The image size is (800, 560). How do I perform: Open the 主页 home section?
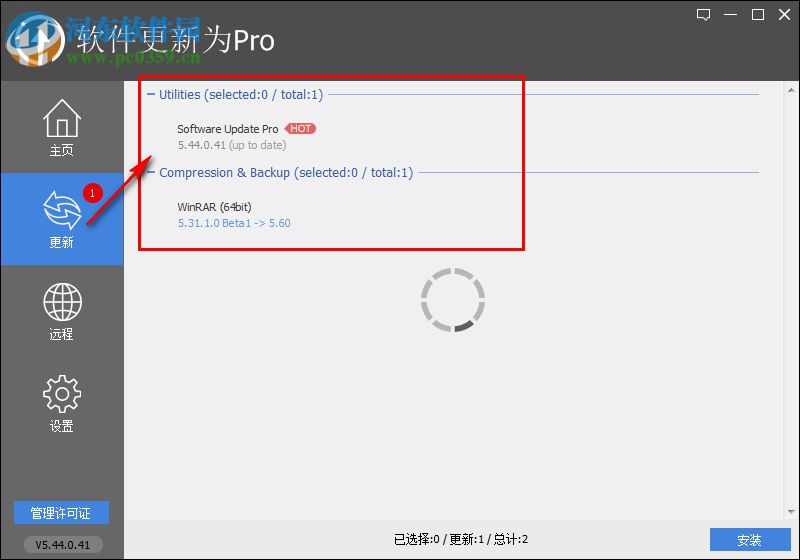click(x=62, y=127)
